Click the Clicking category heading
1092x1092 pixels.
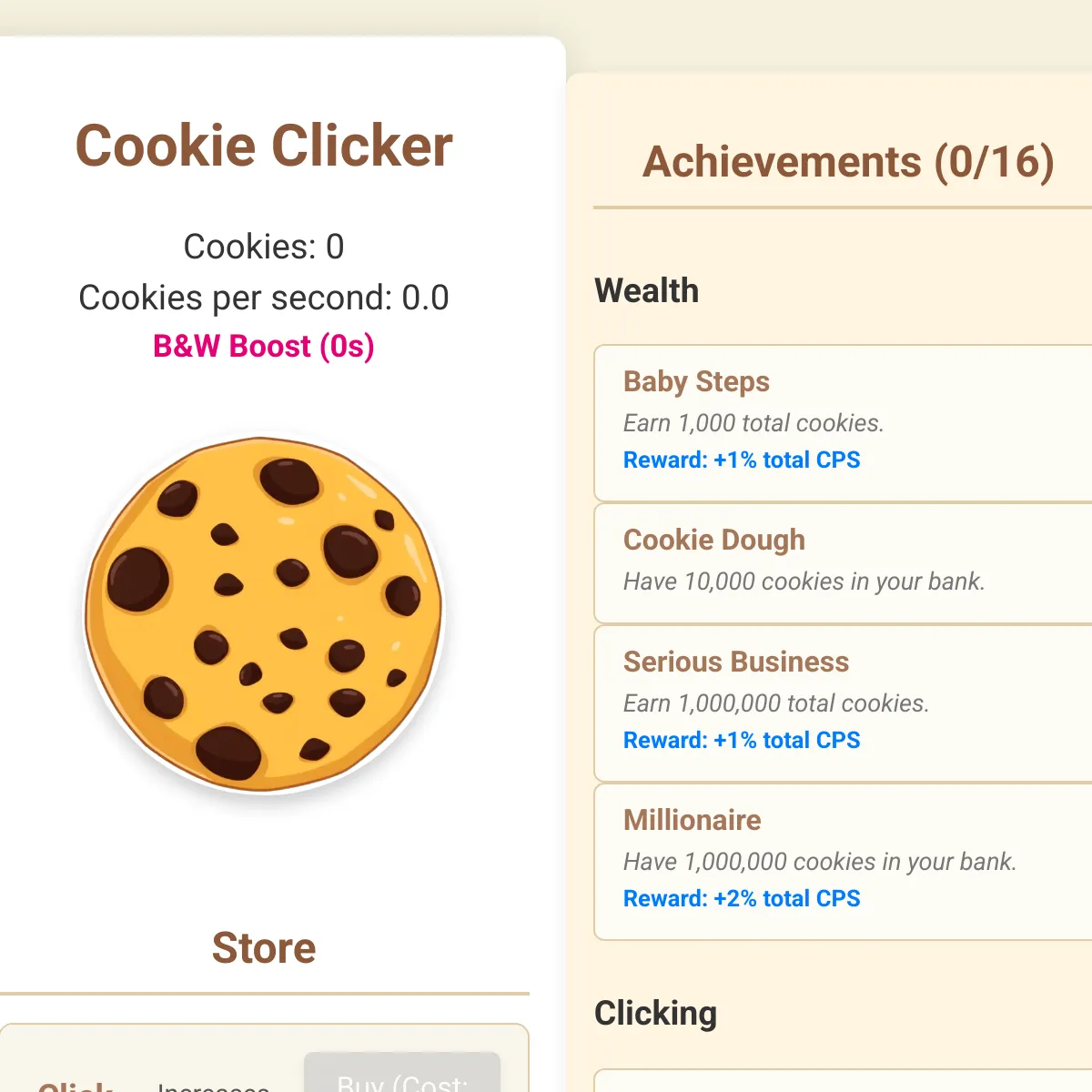[655, 1014]
